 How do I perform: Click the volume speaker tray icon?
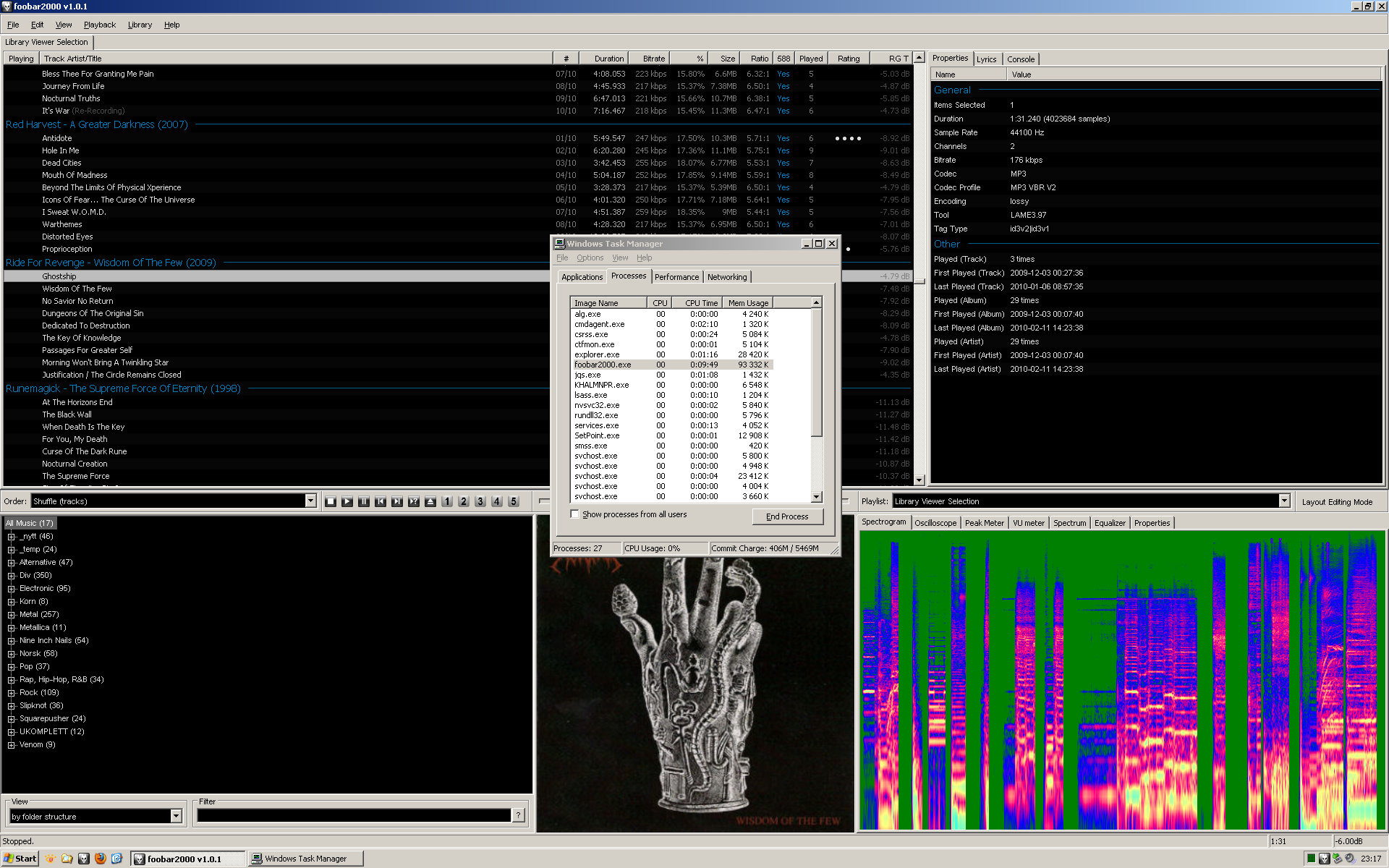[x=1350, y=859]
